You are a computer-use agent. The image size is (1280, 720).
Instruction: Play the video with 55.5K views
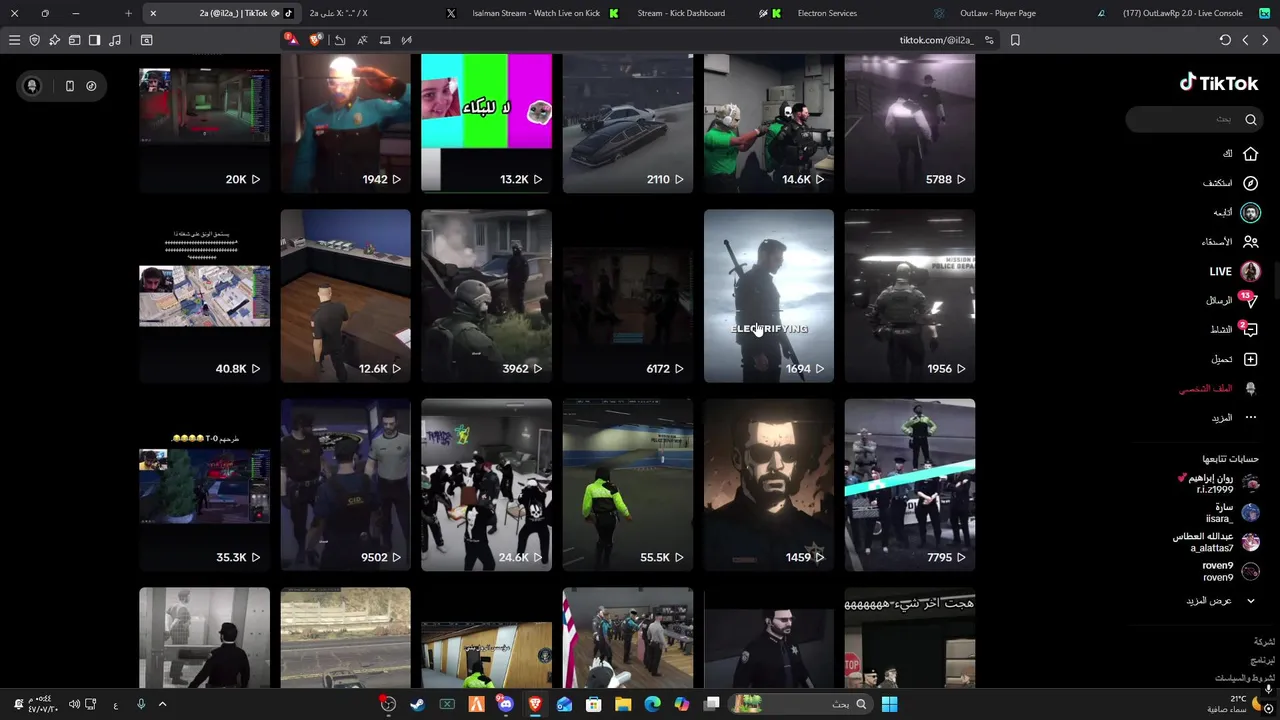pyautogui.click(x=627, y=485)
